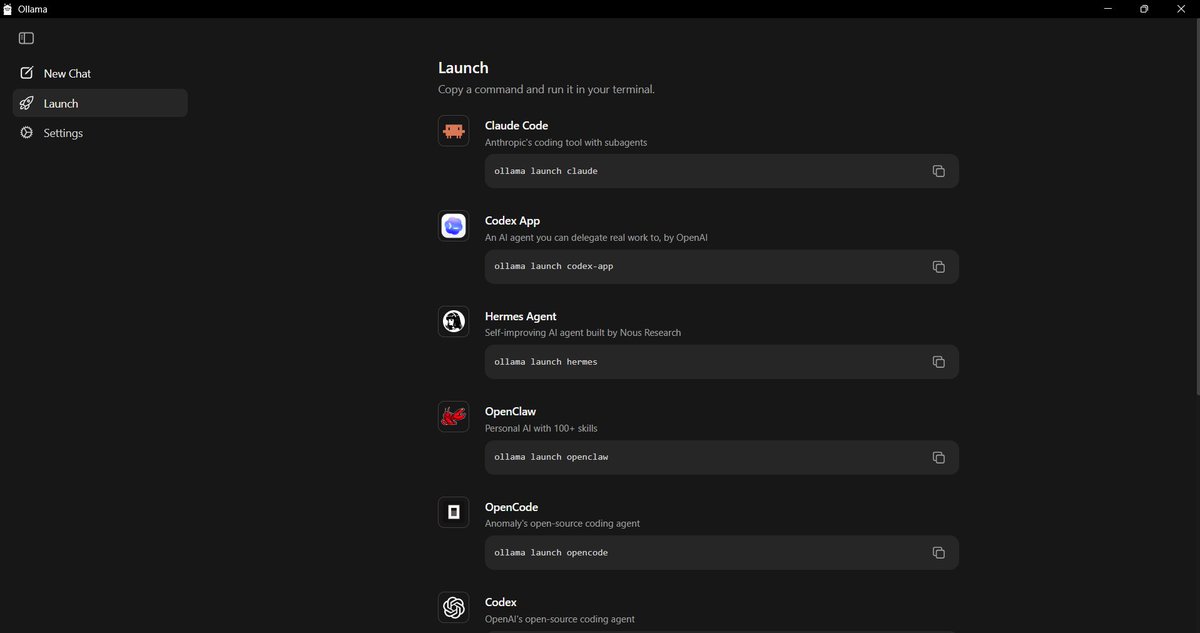
Task: Copy the ollama launch hermes command
Action: coord(938,361)
